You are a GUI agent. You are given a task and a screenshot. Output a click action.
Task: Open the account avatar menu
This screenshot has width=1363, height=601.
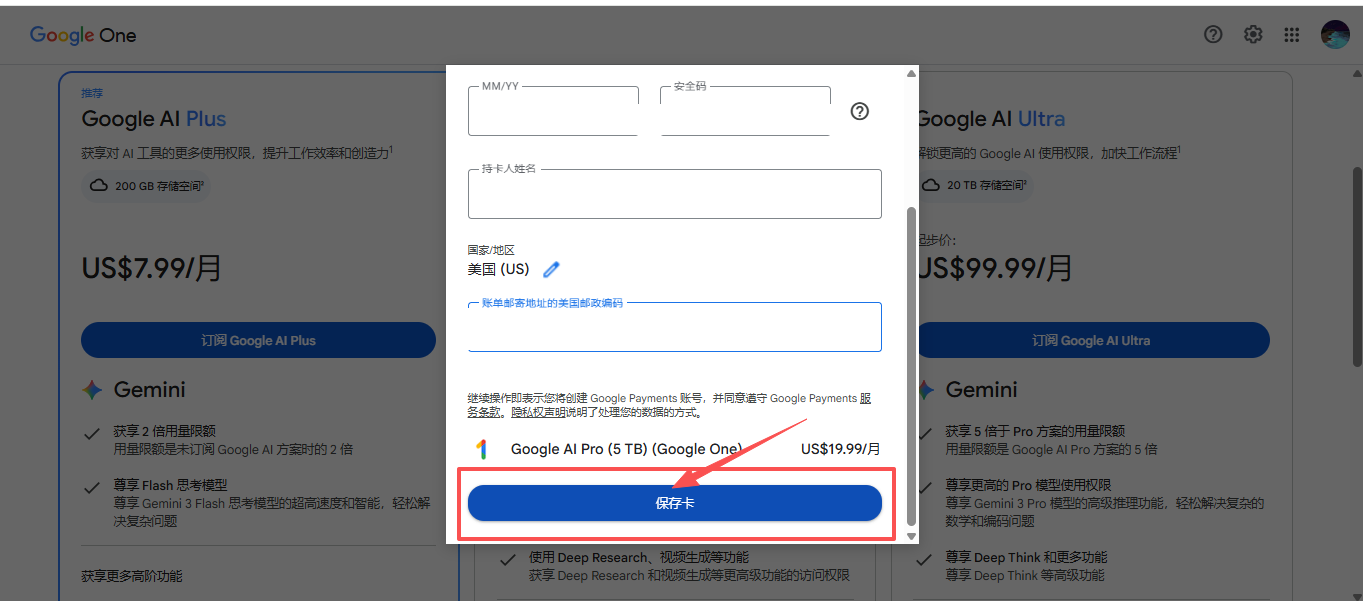click(x=1335, y=35)
